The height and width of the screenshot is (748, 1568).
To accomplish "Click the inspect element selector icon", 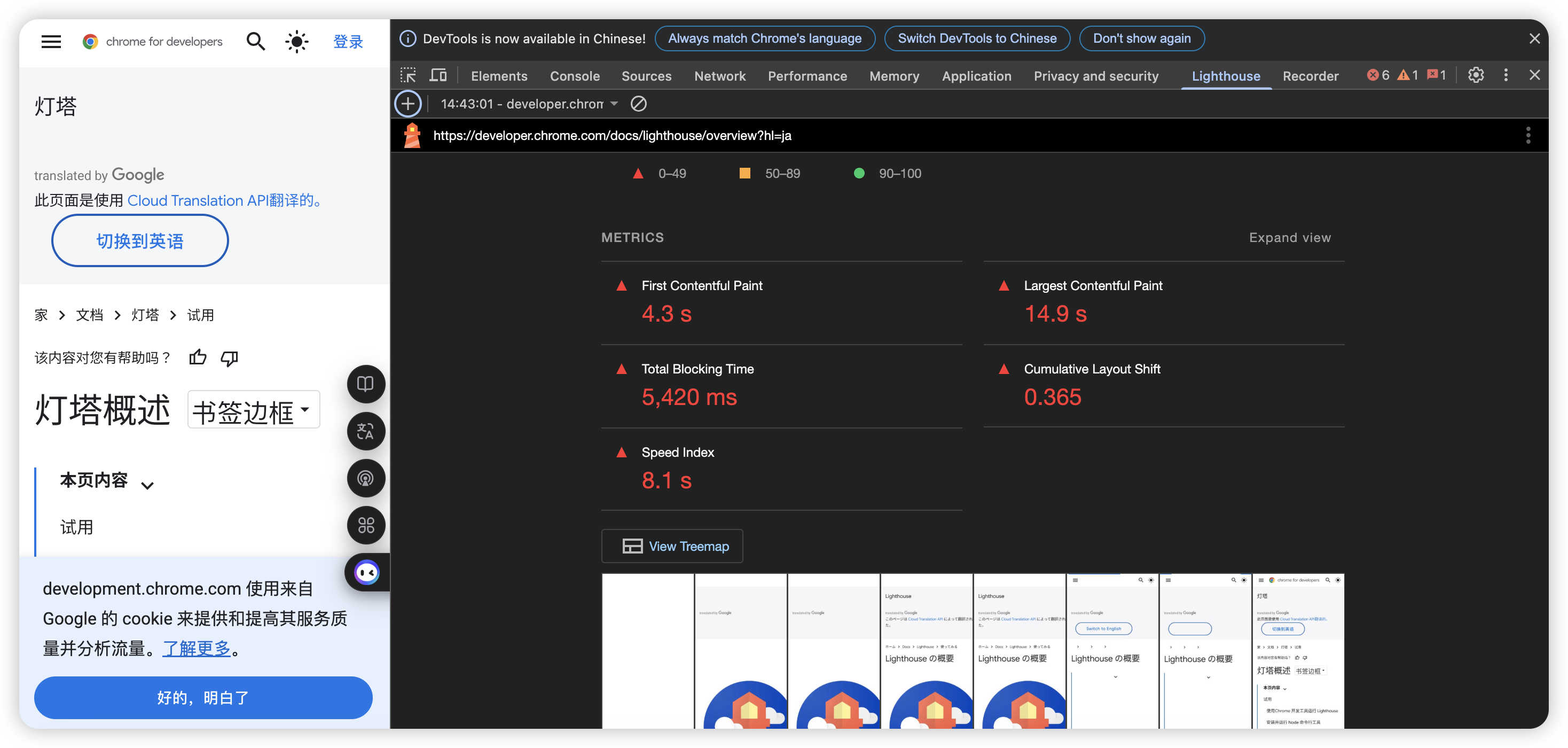I will (408, 75).
